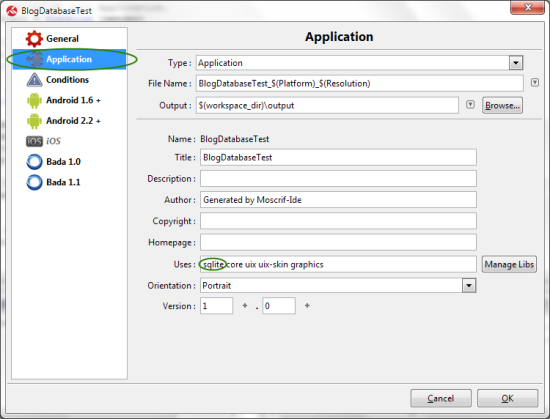This screenshot has width=550, height=419.
Task: Open Conditions warning triangle icon
Action: (34, 80)
